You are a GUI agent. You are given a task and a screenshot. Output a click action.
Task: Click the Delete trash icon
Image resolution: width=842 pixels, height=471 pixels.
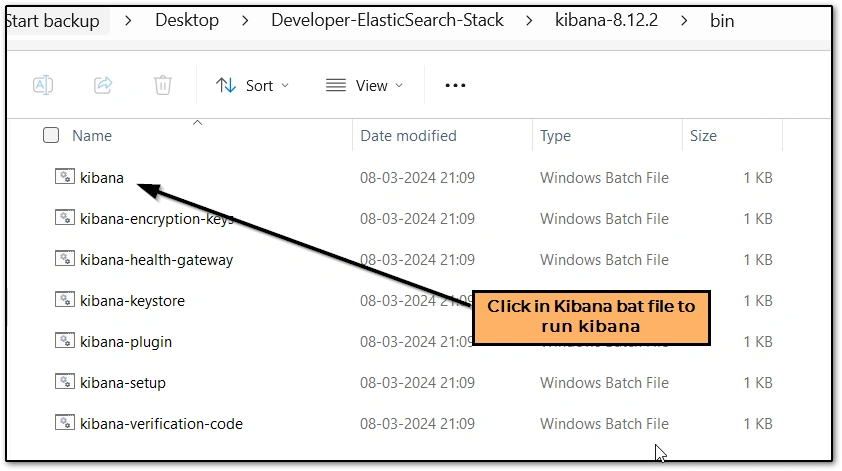(163, 85)
